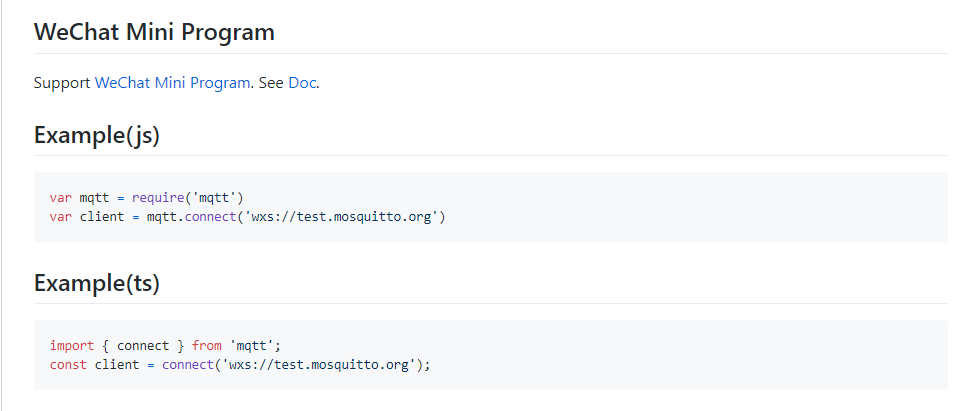Click the wxs URL string in JS example
Viewport: 965px width, 411px height.
click(340, 216)
